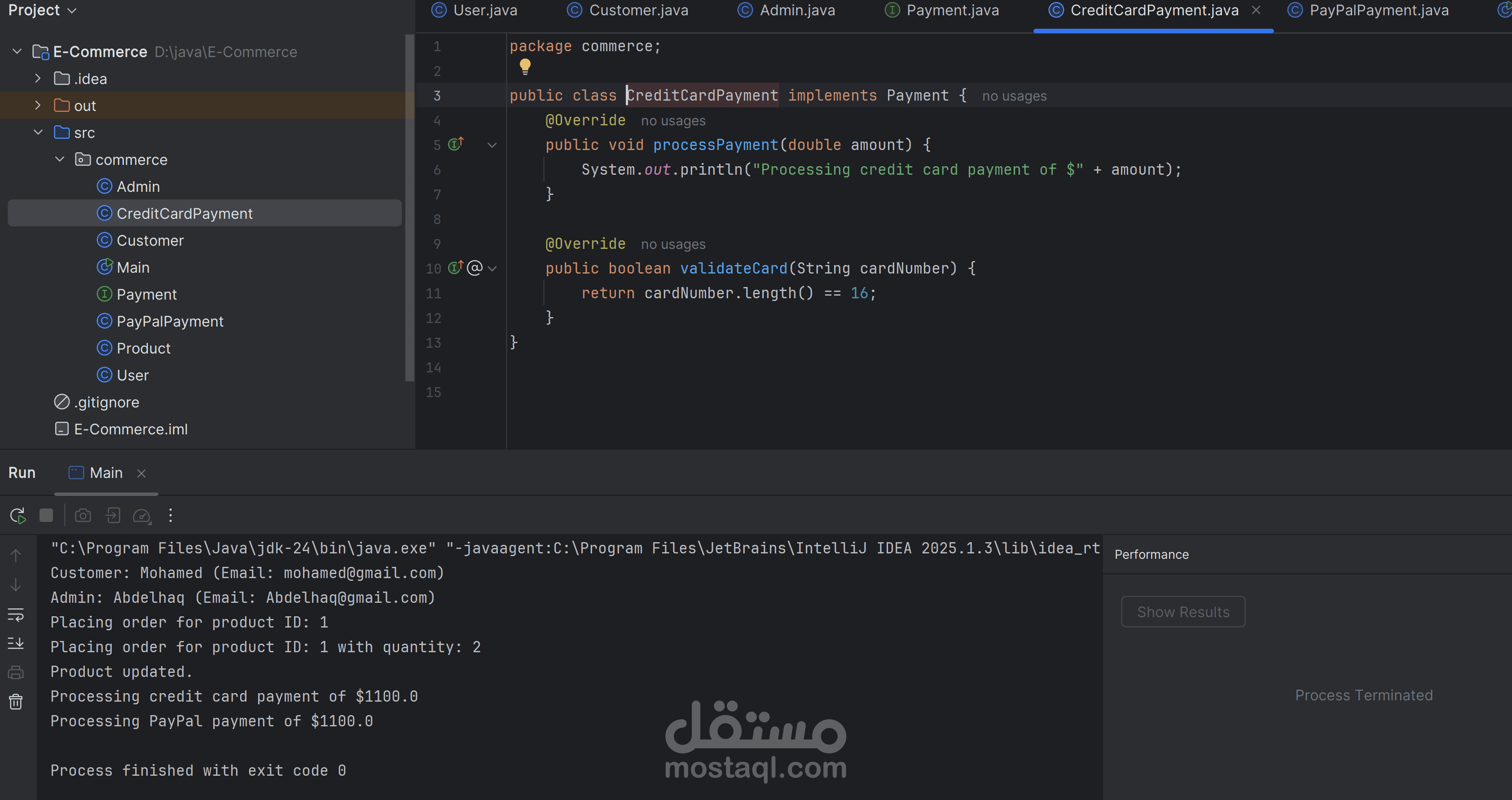The image size is (1512, 800).
Task: Switch to the Customer.java tab
Action: (628, 11)
